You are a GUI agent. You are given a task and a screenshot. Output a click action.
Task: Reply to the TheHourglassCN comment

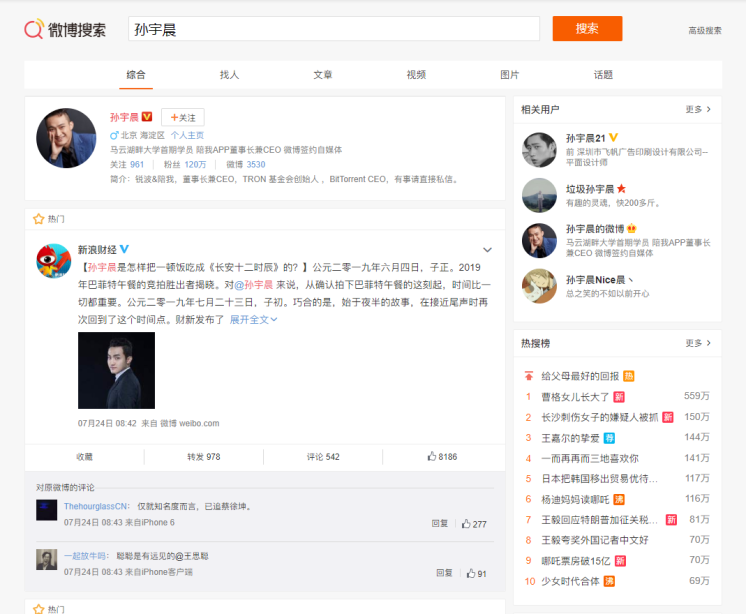click(440, 524)
